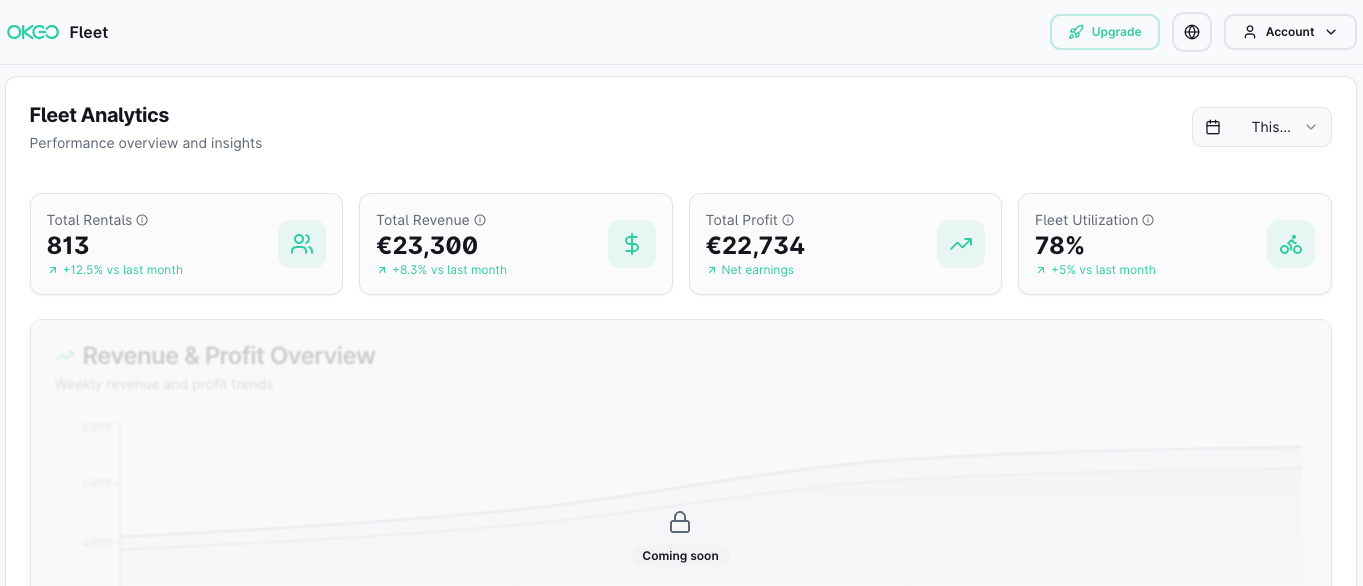Click the Total Profit trend arrow icon
1363x586 pixels.
[x=961, y=244]
